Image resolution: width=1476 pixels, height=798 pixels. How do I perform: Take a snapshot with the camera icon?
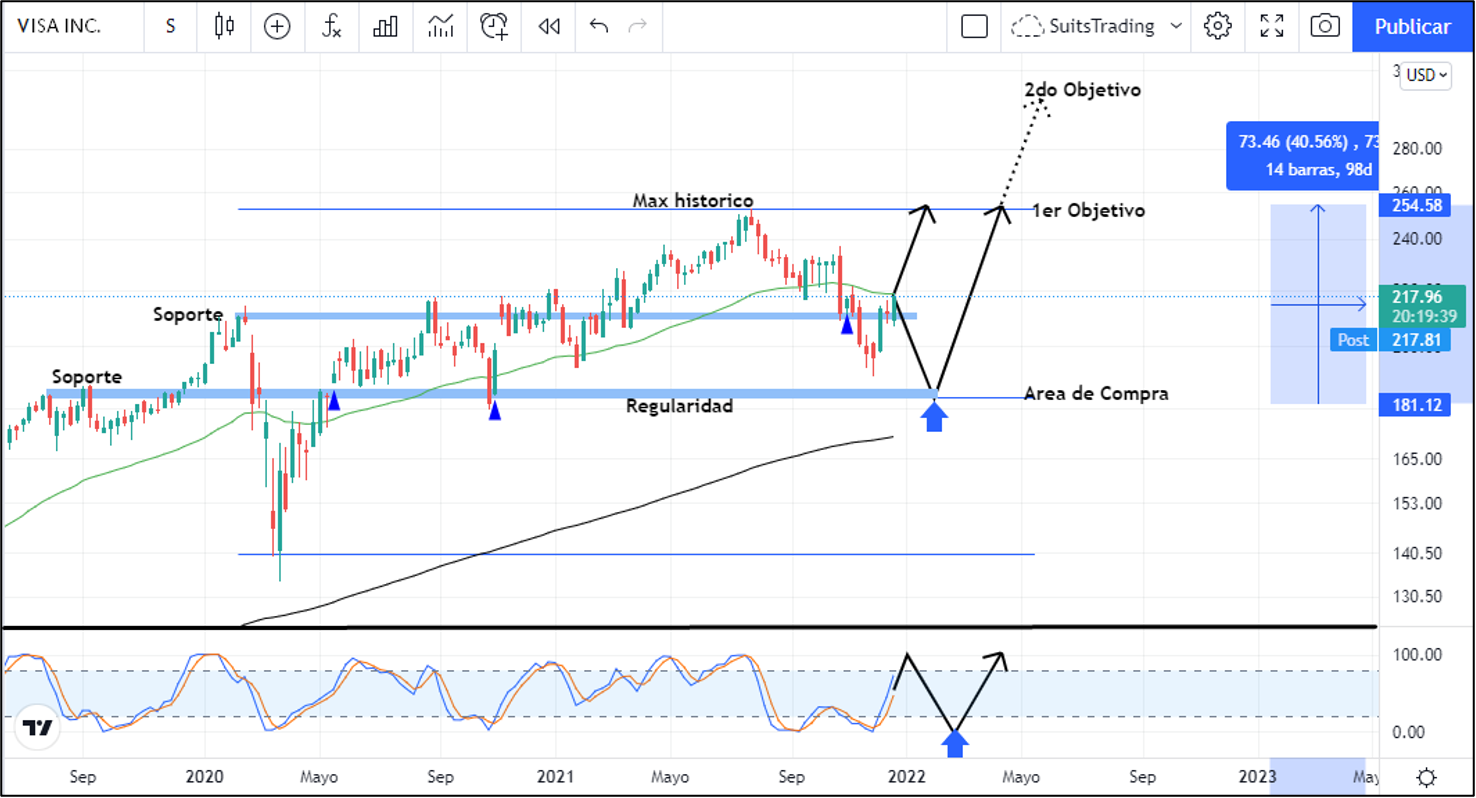click(x=1325, y=26)
